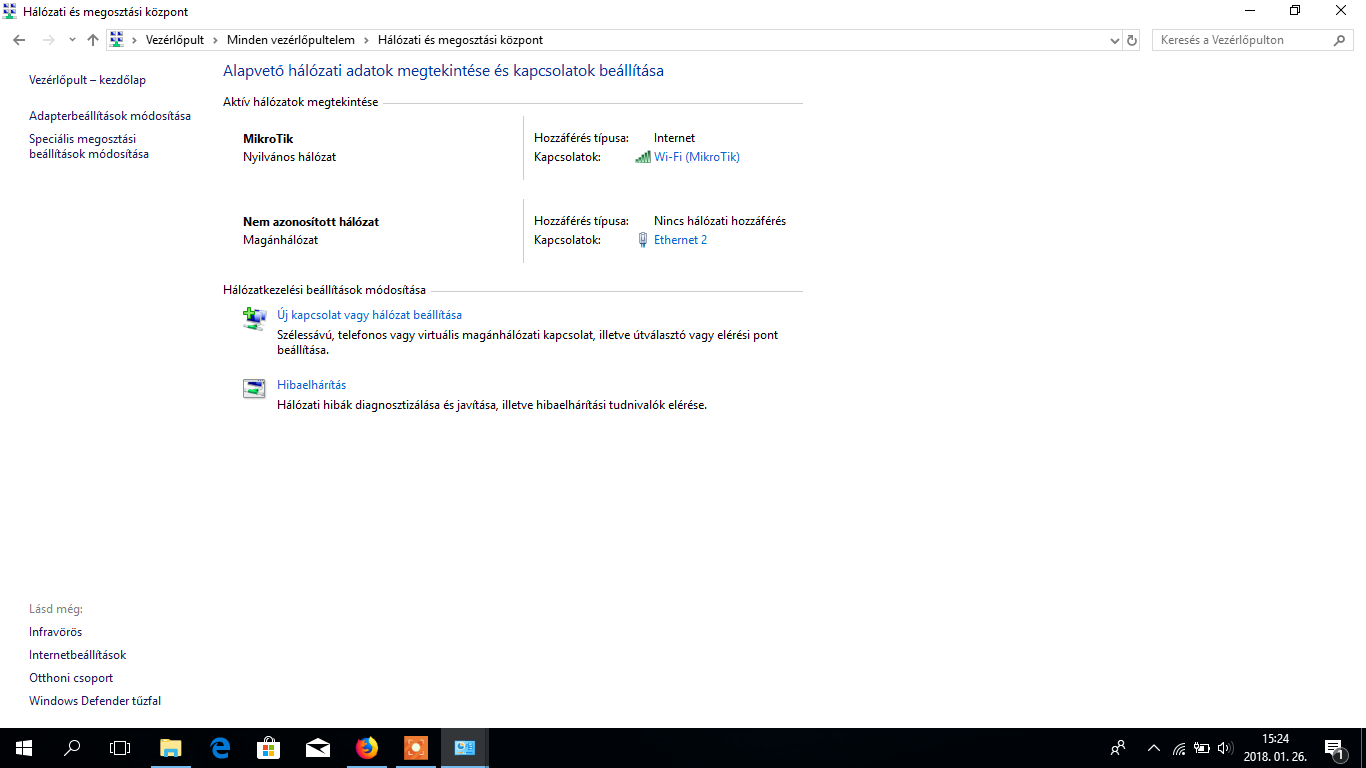Click the Nem azonosított hálózat name
Screen dimensions: 1366x768
pyautogui.click(x=311, y=222)
